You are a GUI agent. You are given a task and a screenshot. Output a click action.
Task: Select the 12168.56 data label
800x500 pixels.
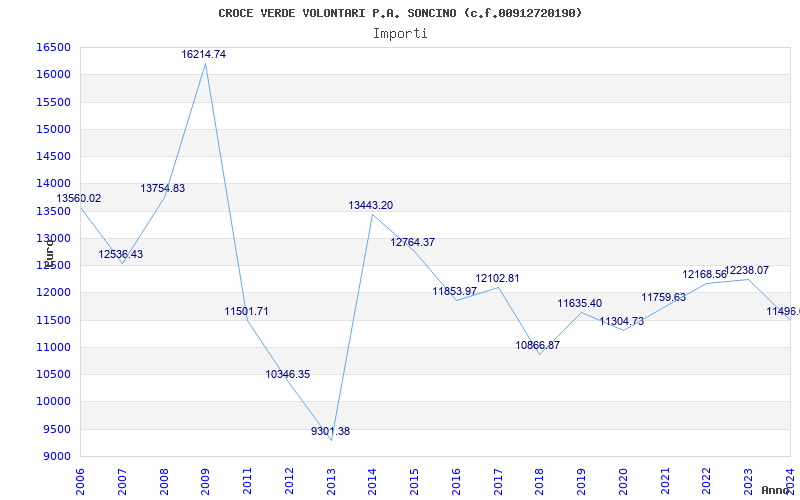(x=705, y=274)
